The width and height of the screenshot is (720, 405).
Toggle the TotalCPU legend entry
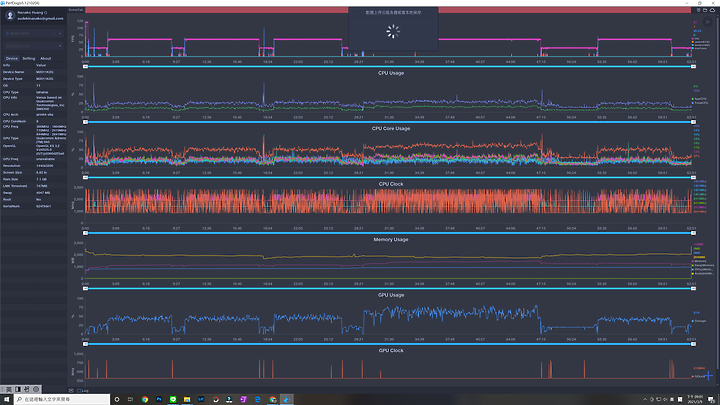(700, 103)
